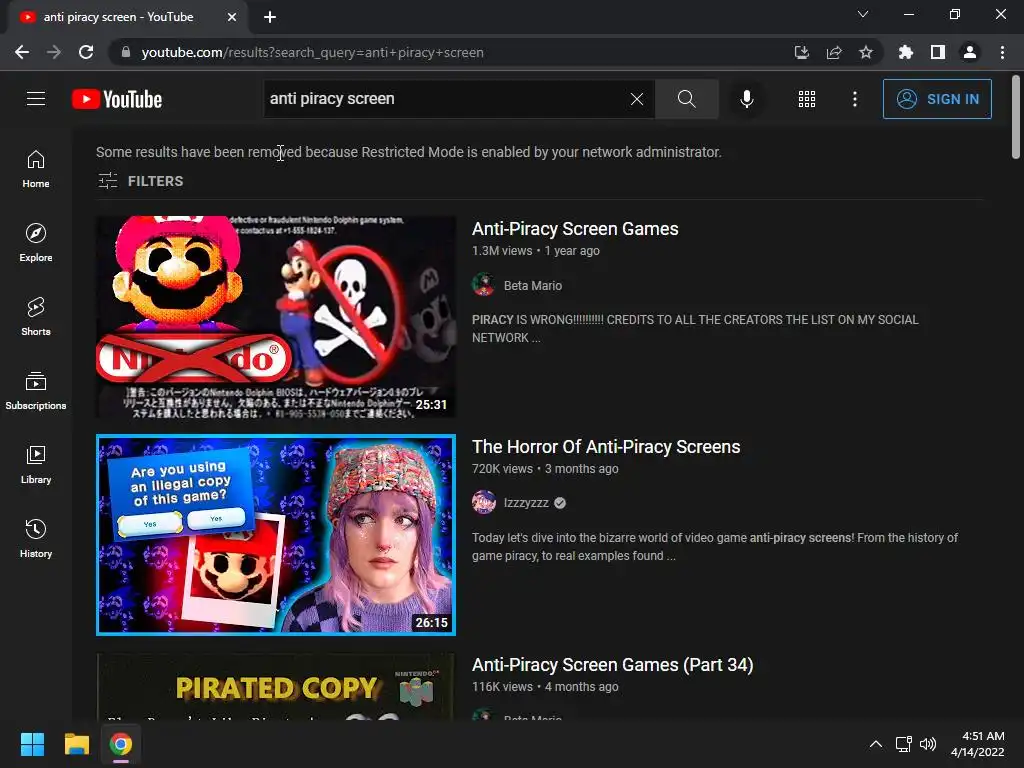Viewport: 1024px width, 768px height.
Task: Open the Windows Start menu
Action: [32, 744]
